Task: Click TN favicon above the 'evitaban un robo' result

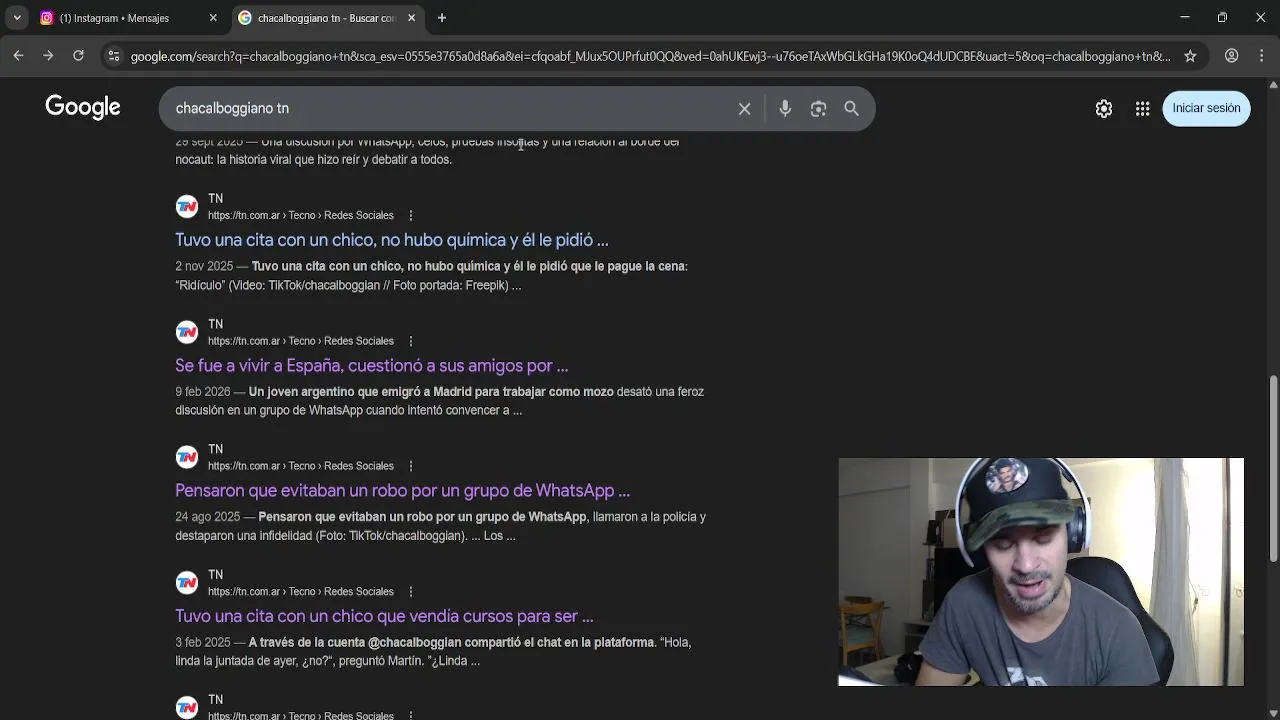Action: click(187, 457)
